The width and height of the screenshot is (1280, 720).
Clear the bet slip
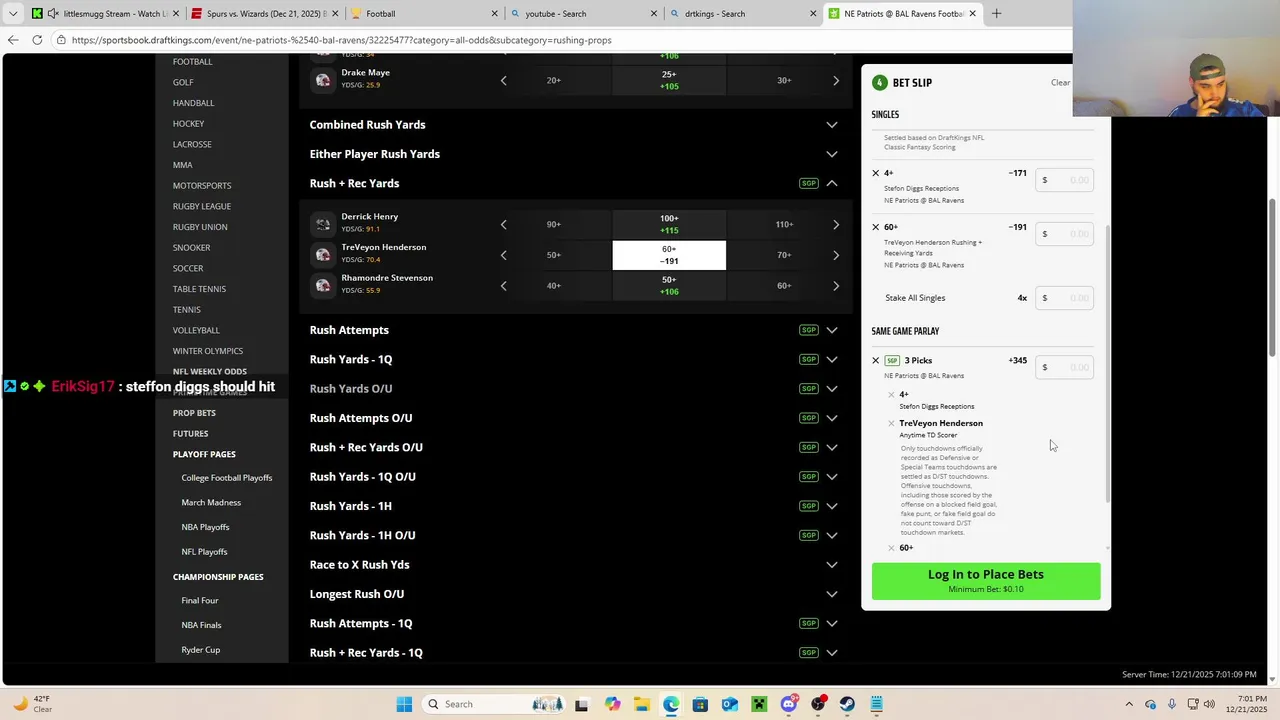pos(1060,83)
